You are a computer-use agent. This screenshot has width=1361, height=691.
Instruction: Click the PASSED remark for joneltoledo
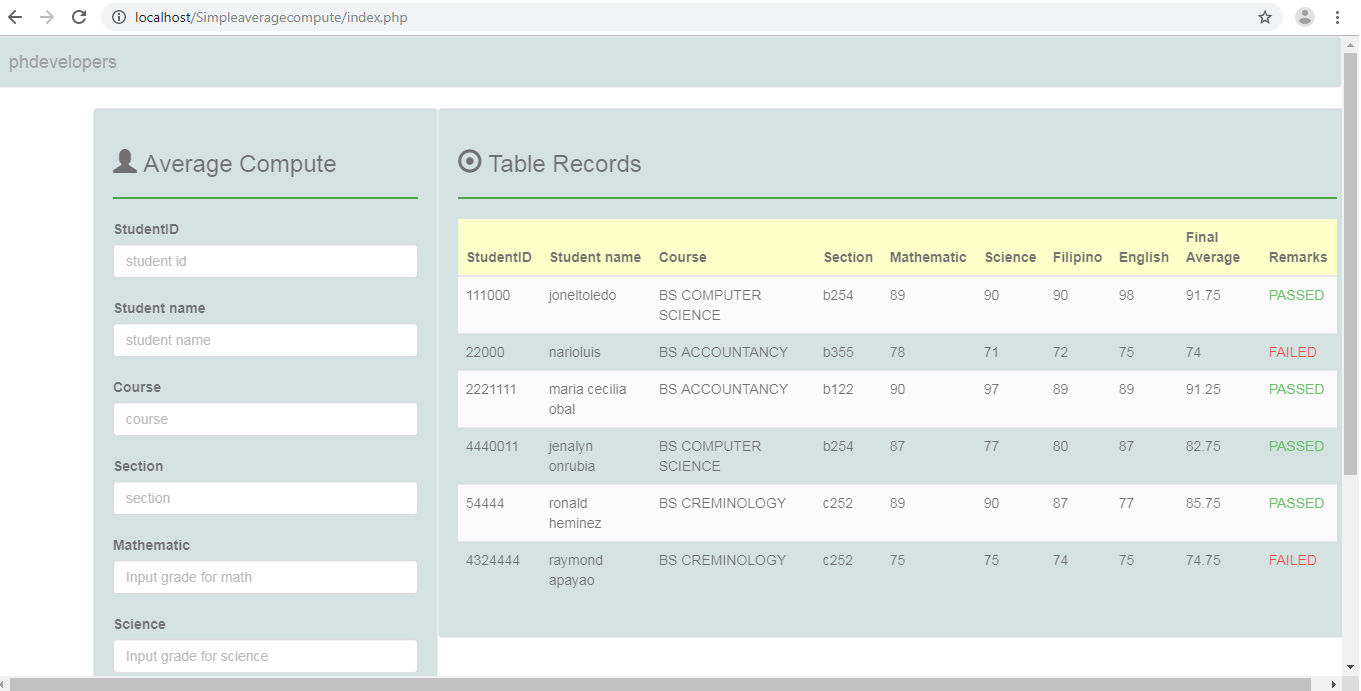1296,295
